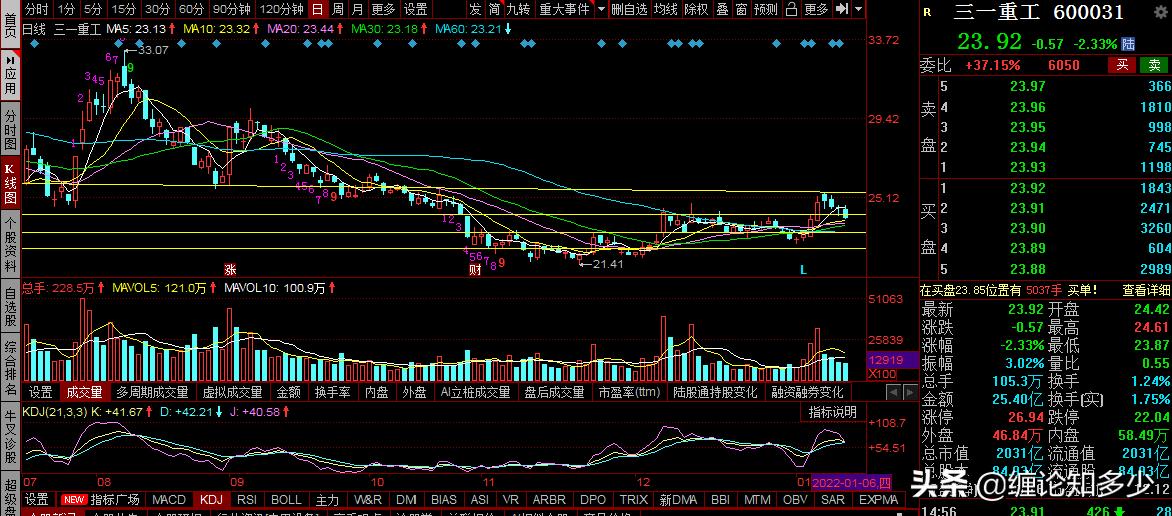Screen dimensions: 1172x516
Task: Click the 指标说明 indicator description button
Action: [x=833, y=412]
